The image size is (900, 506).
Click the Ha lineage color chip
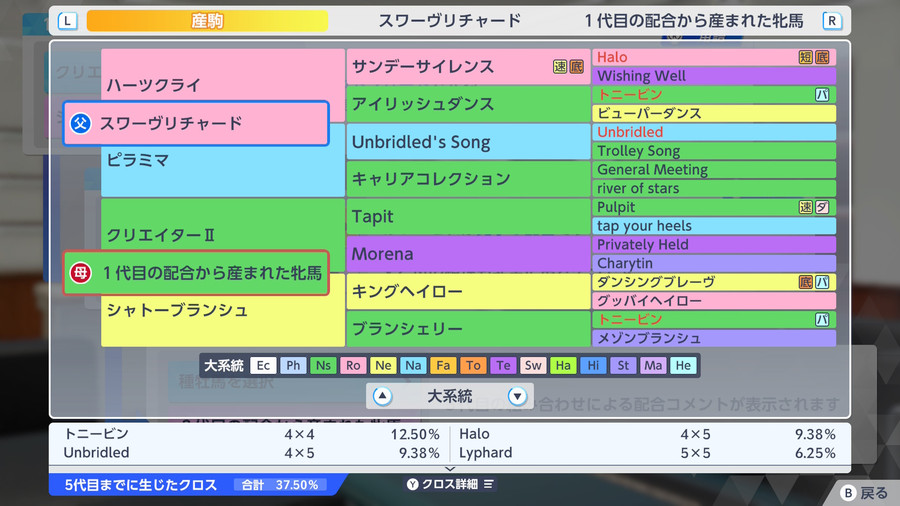point(563,365)
